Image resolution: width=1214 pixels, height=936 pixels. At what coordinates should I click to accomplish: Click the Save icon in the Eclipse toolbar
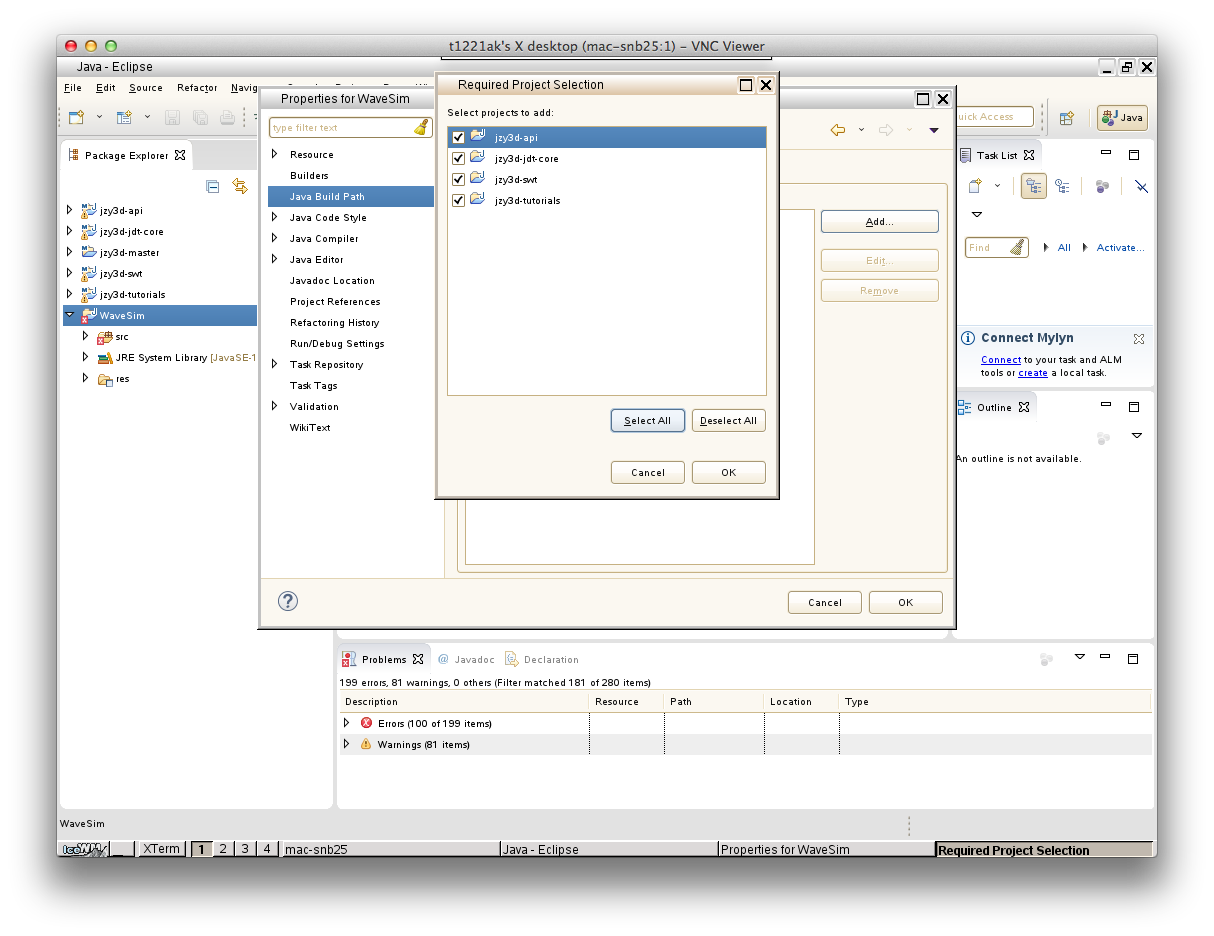click(172, 117)
